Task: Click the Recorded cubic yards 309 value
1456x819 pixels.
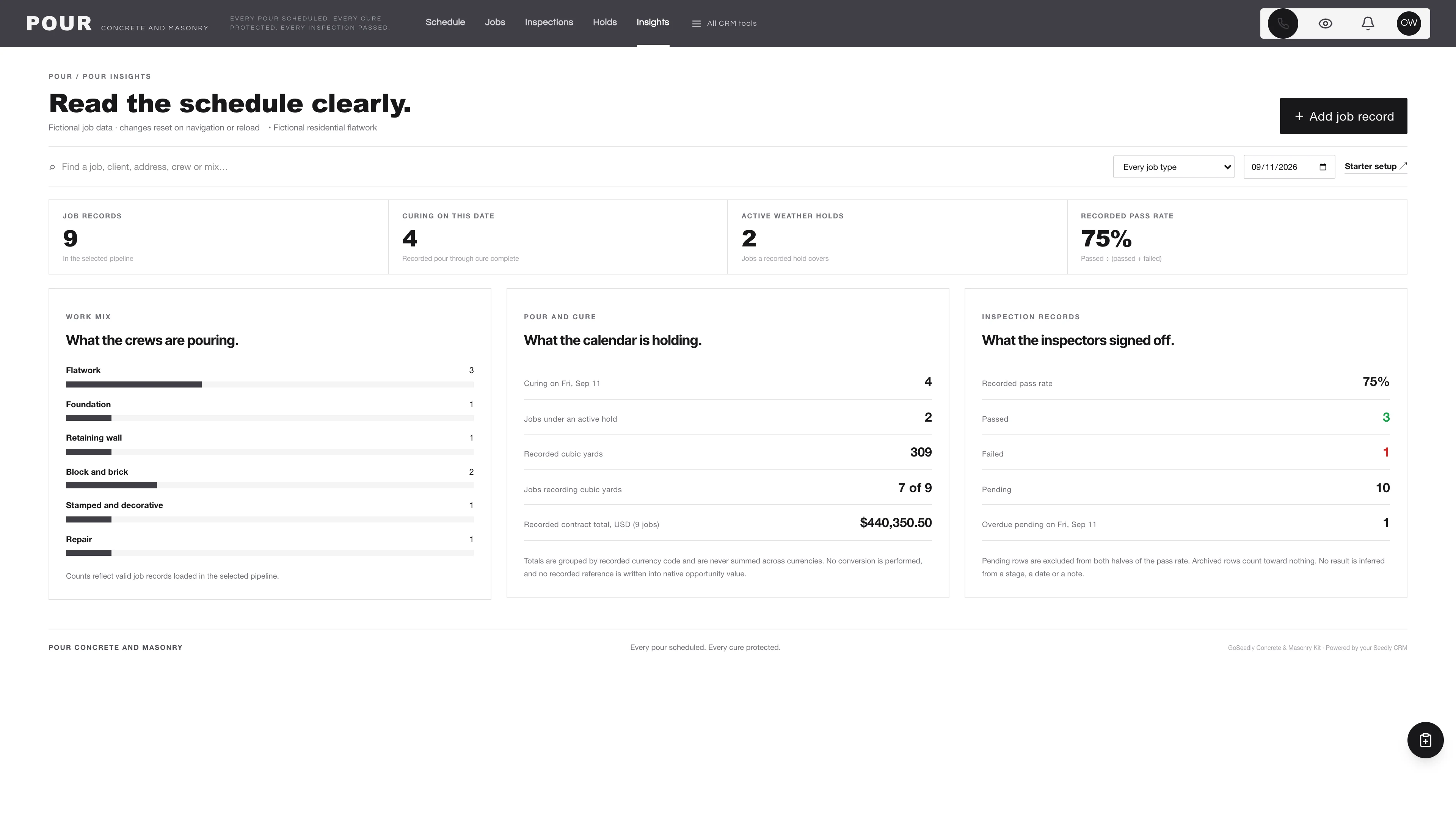Action: pos(921,452)
